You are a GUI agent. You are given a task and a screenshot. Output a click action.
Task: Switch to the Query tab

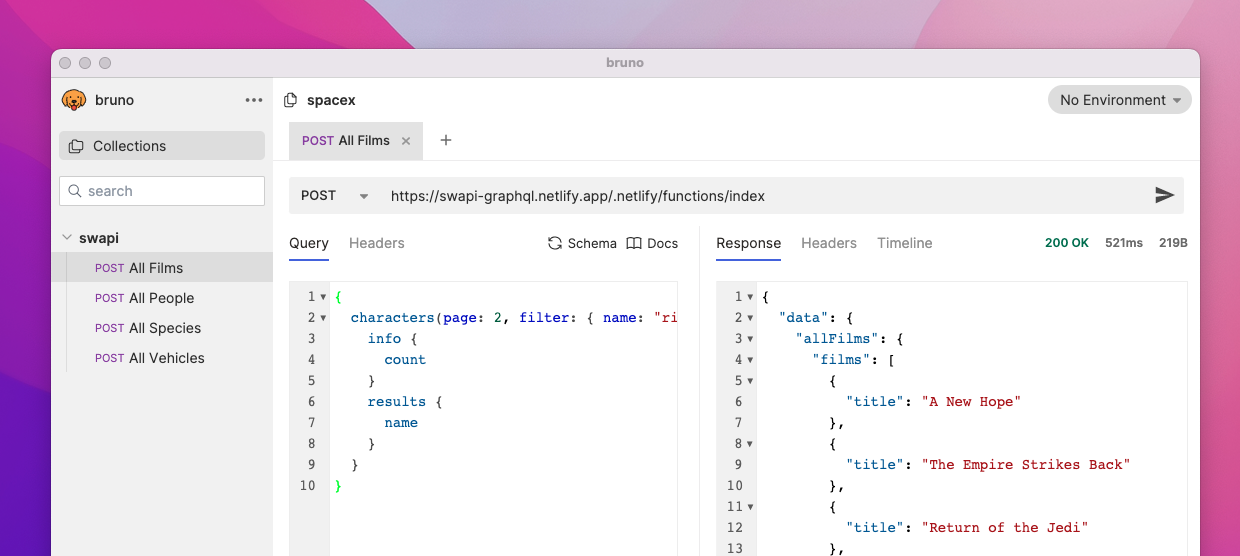309,243
